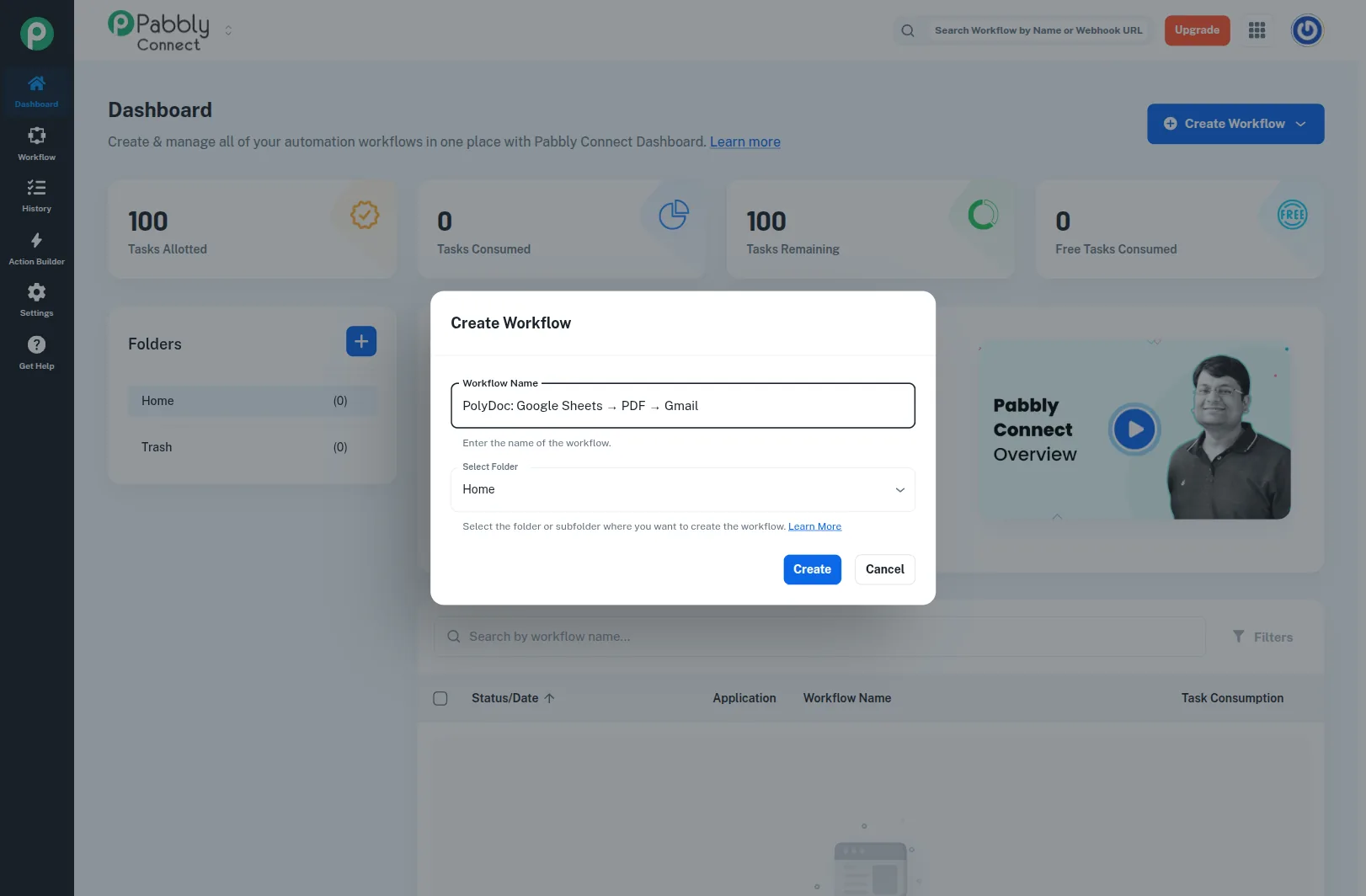Image resolution: width=1366 pixels, height=896 pixels.
Task: Click the Folders panel heading
Action: (155, 344)
